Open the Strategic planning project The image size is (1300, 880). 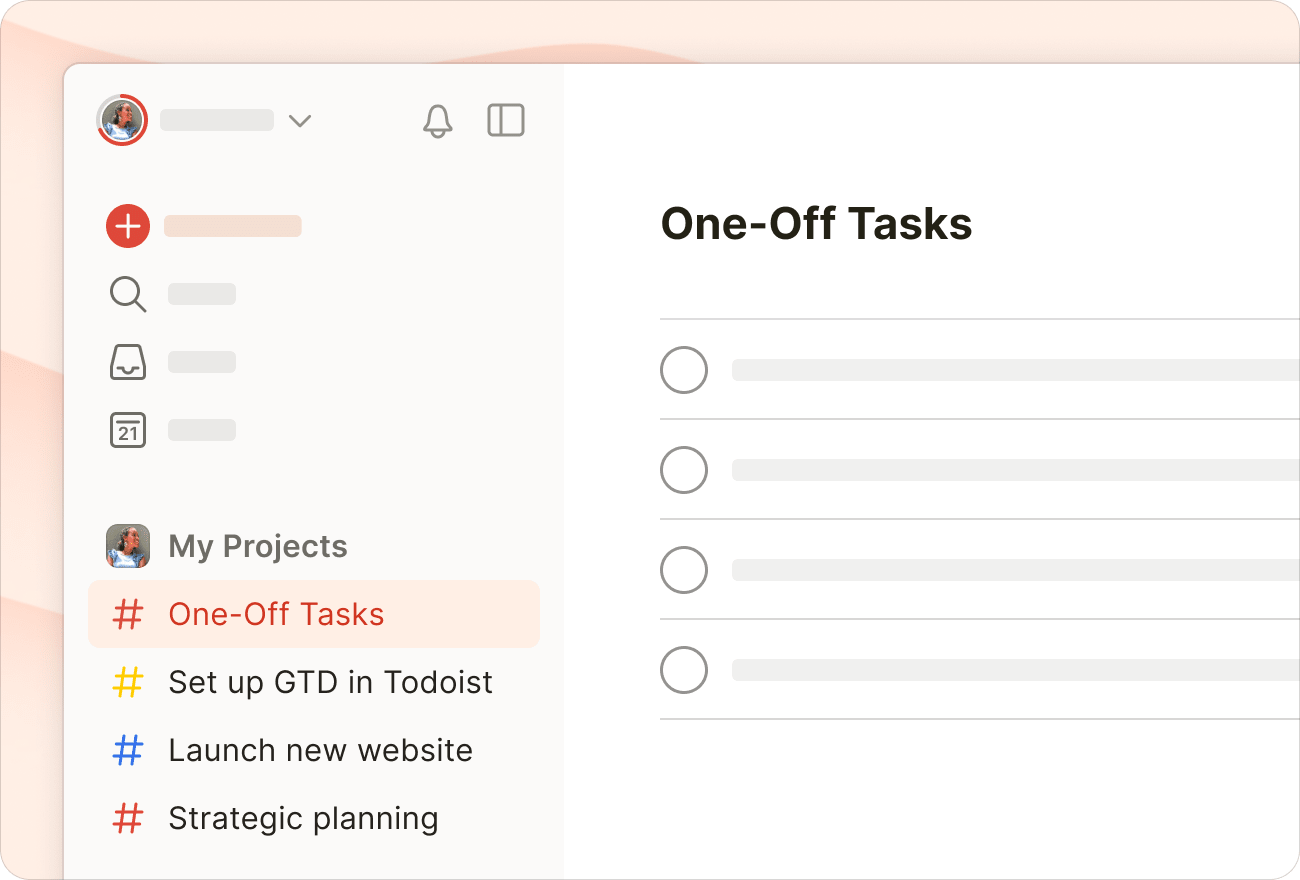[x=303, y=818]
